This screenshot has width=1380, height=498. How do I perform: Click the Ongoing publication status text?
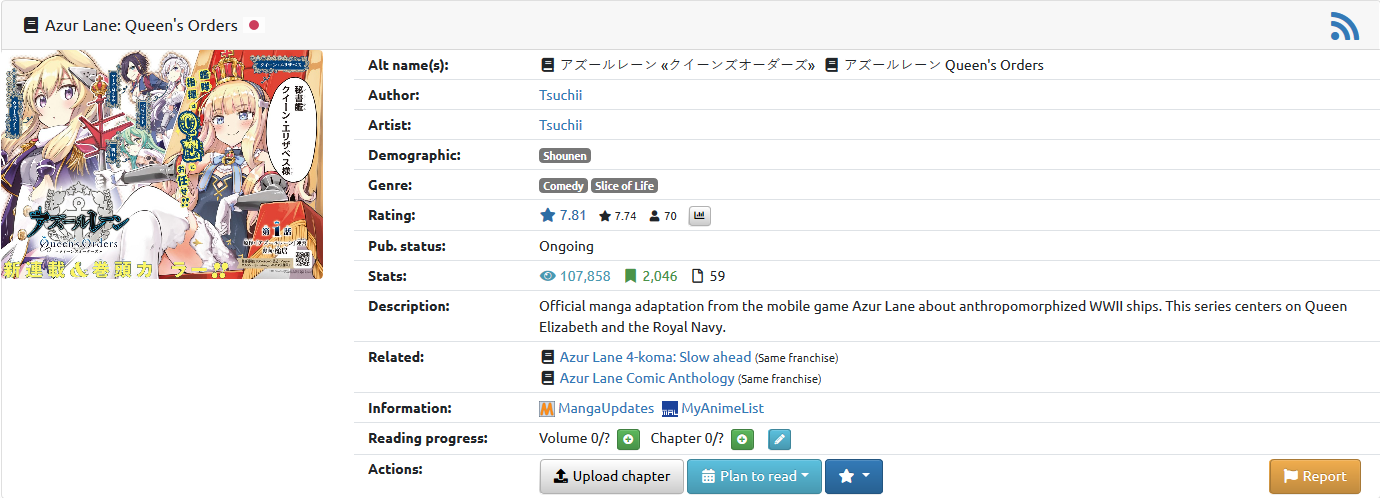566,247
